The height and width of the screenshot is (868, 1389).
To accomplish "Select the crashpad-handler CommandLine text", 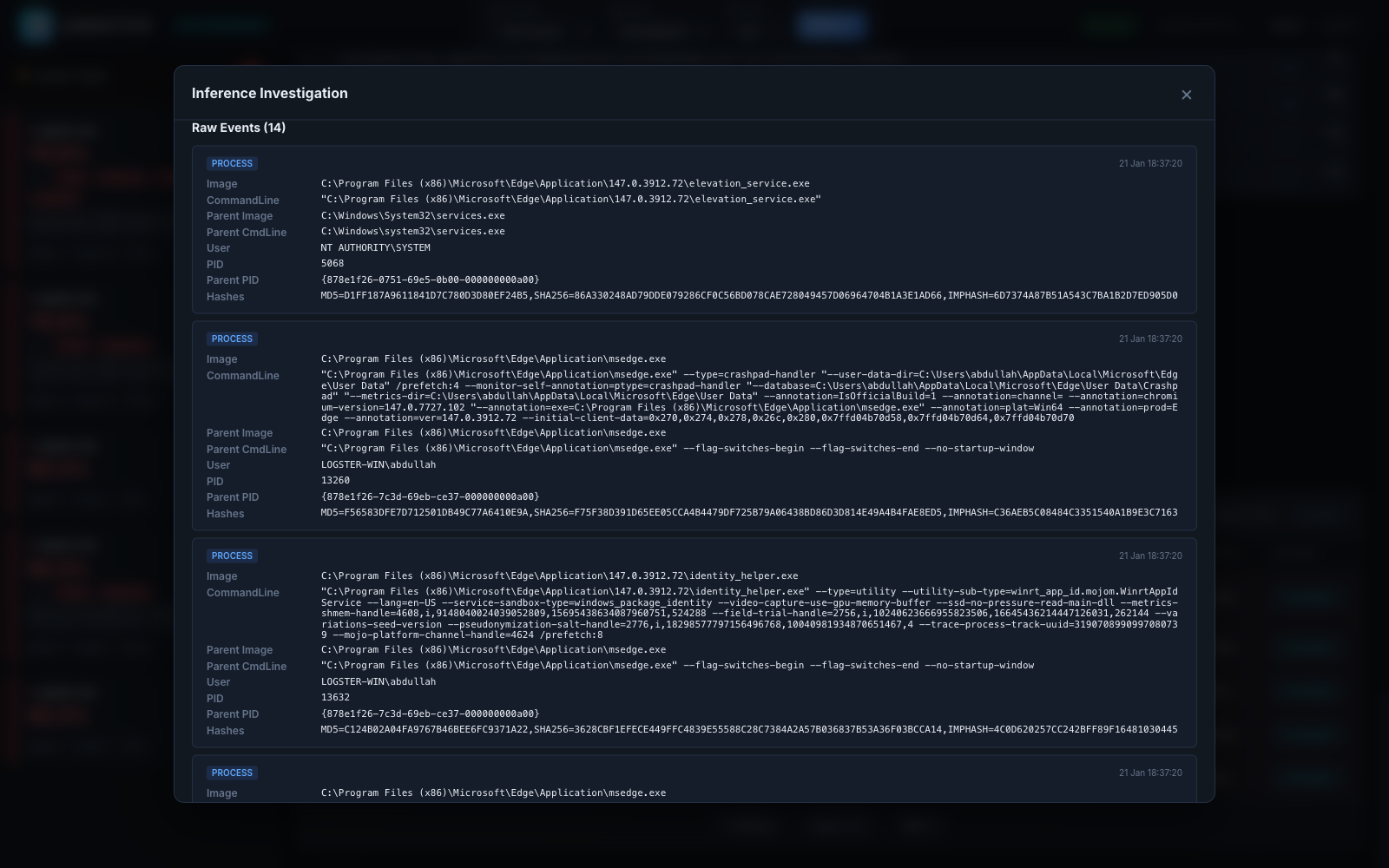I will (x=749, y=396).
